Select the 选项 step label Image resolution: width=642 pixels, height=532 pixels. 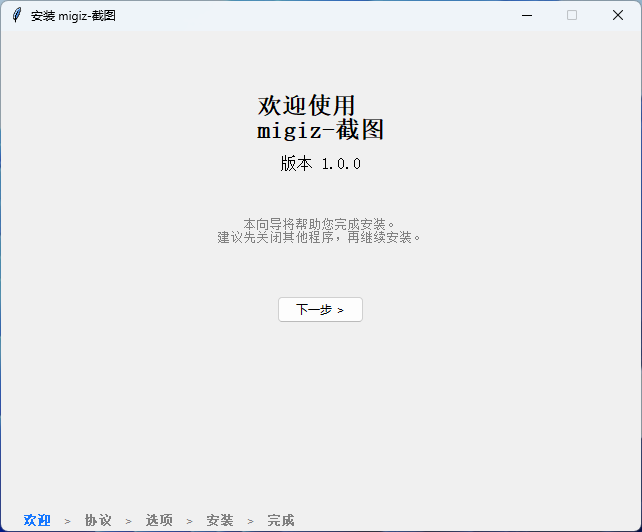[159, 520]
